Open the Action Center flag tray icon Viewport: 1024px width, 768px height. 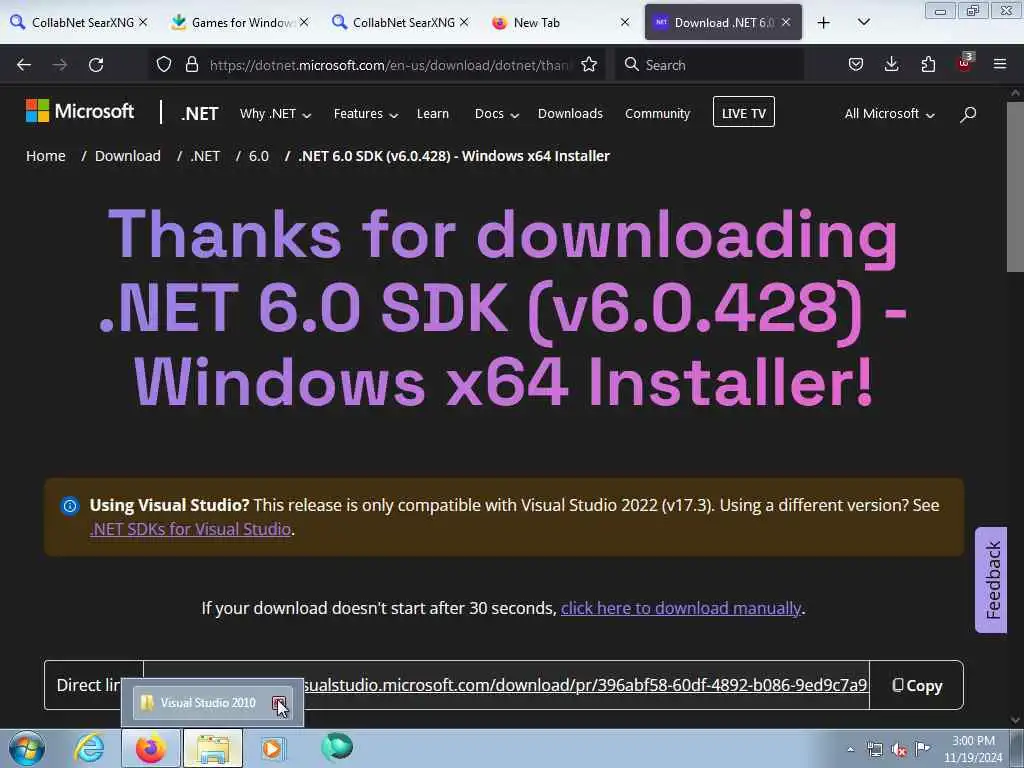(923, 749)
